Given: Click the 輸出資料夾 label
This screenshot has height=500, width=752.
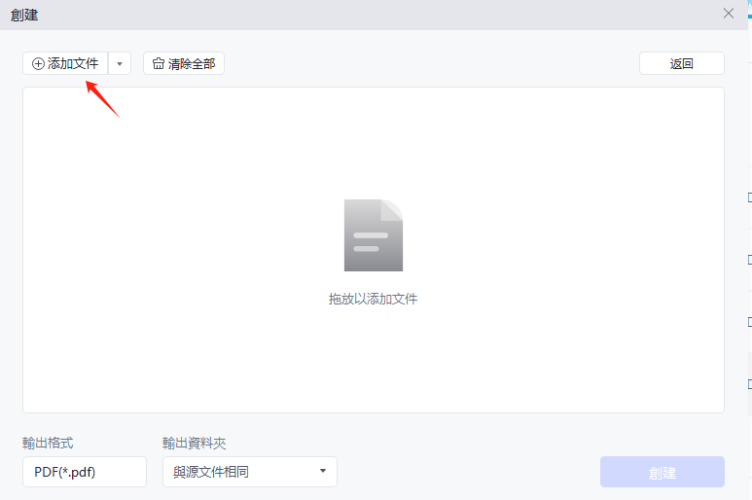Looking at the screenshot, I should [194, 443].
